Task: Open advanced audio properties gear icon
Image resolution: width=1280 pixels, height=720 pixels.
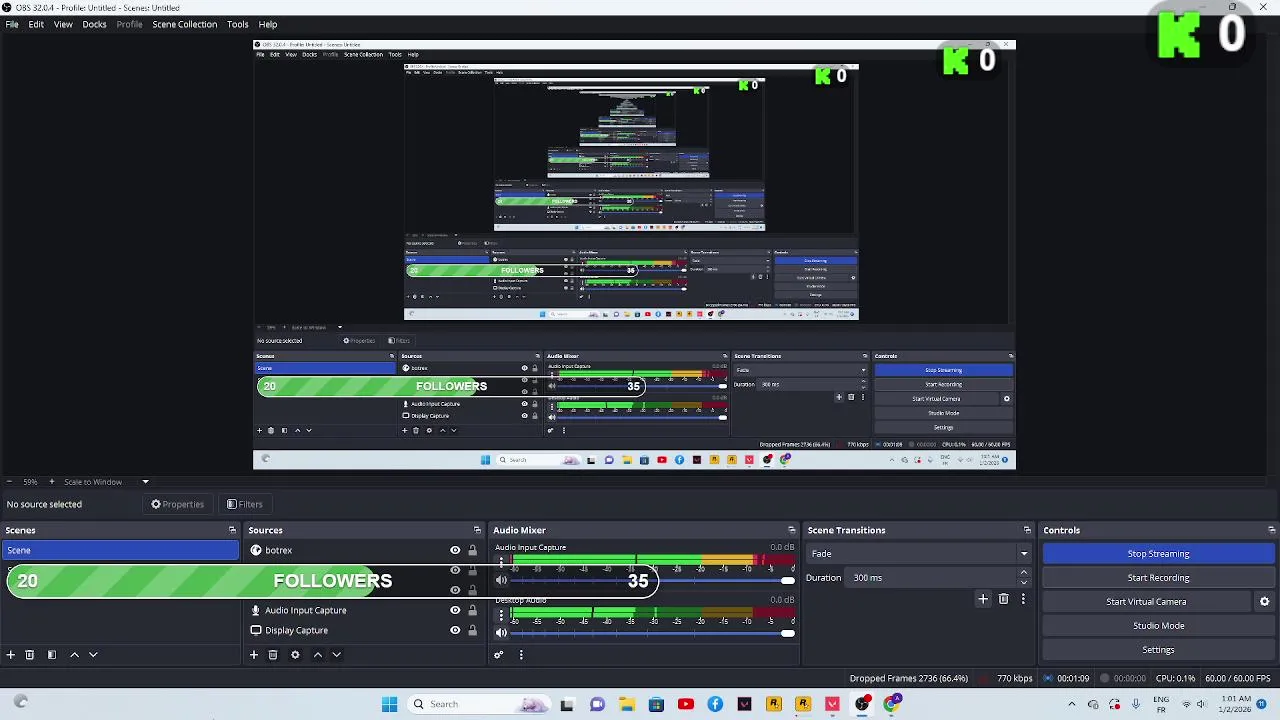Action: pyautogui.click(x=499, y=655)
